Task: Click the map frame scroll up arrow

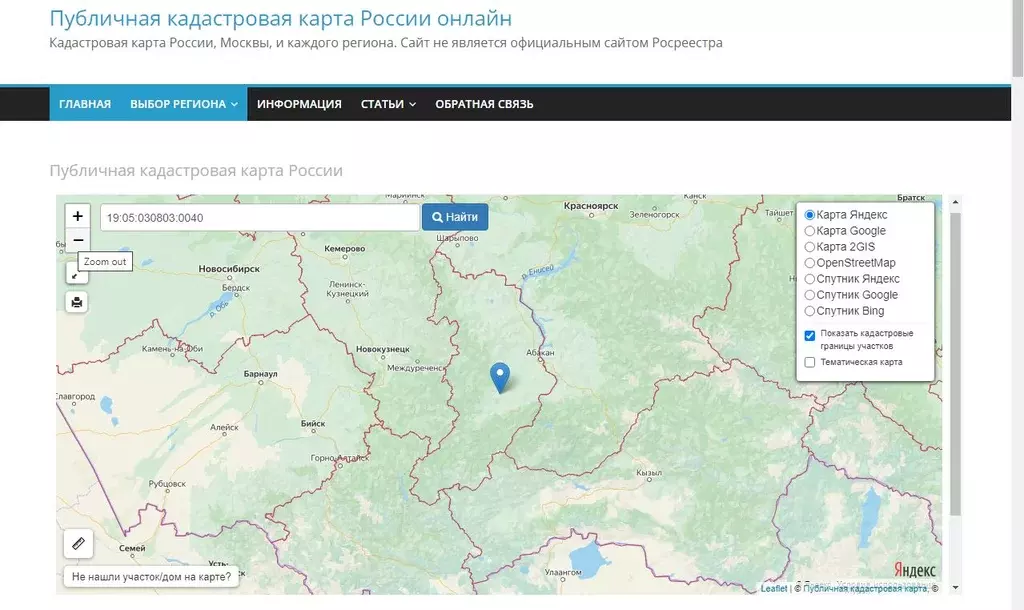Action: [955, 202]
